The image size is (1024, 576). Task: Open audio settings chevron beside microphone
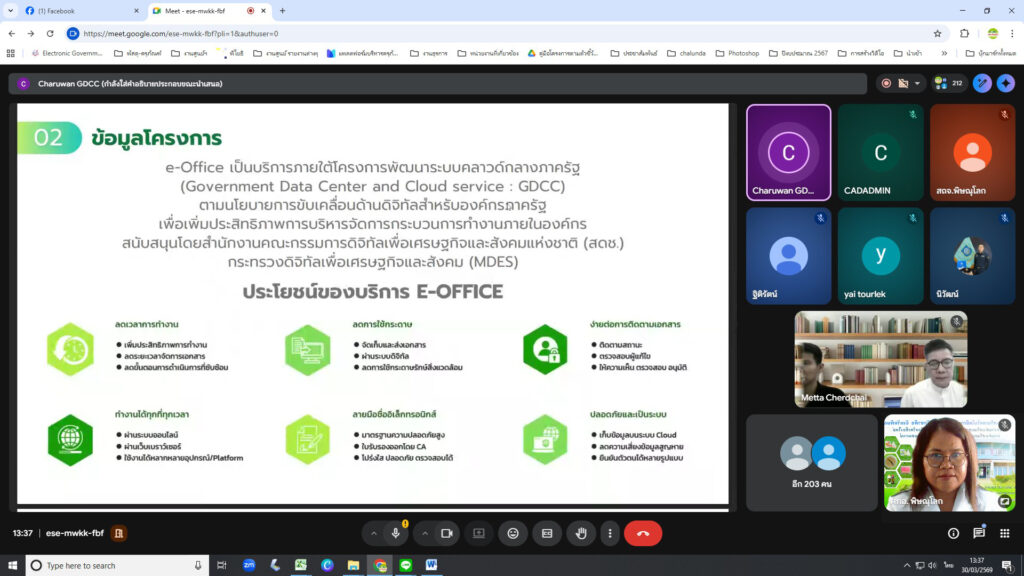(x=374, y=533)
